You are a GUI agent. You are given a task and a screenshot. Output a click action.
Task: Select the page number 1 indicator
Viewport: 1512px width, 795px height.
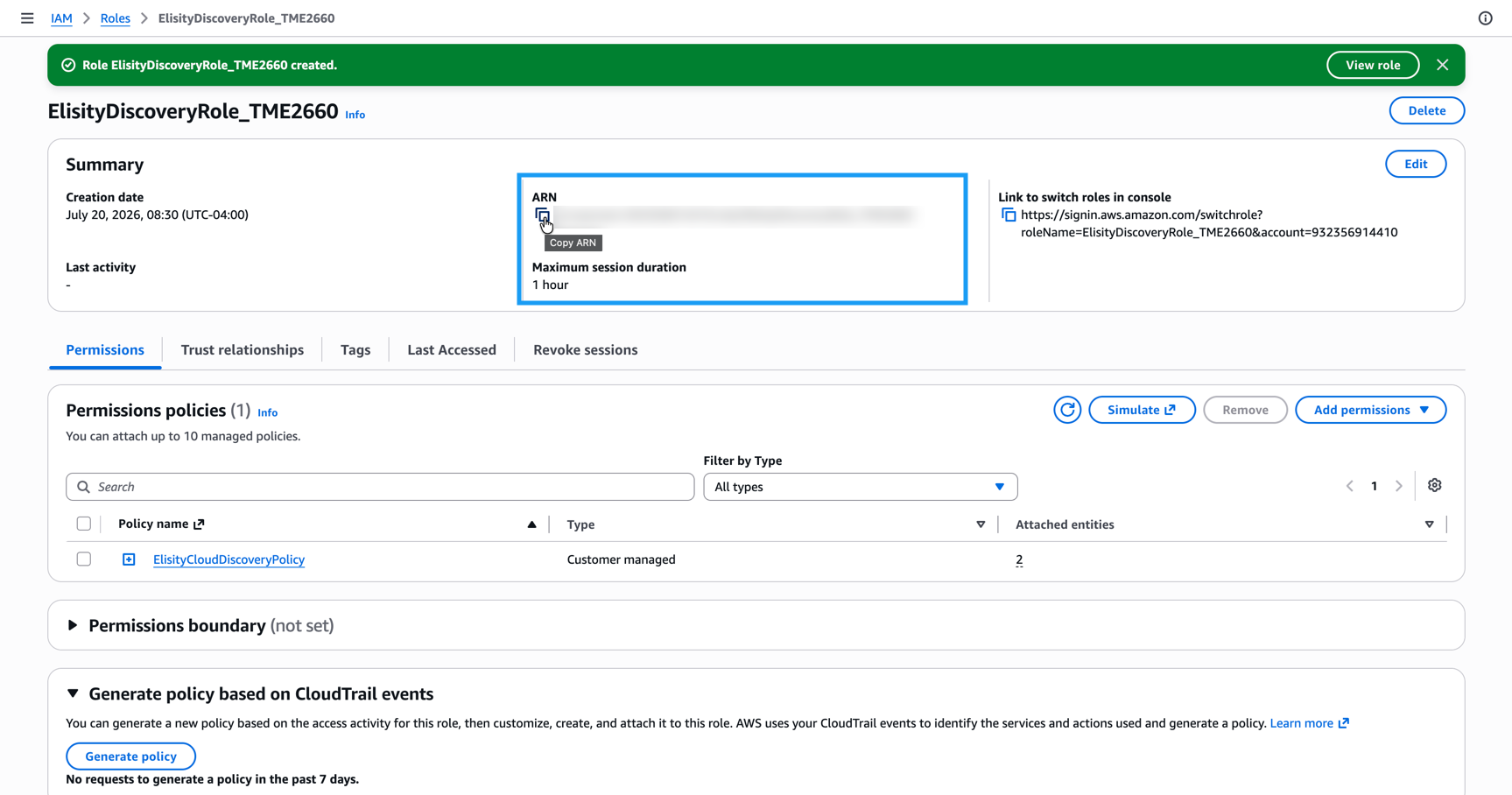tap(1375, 487)
